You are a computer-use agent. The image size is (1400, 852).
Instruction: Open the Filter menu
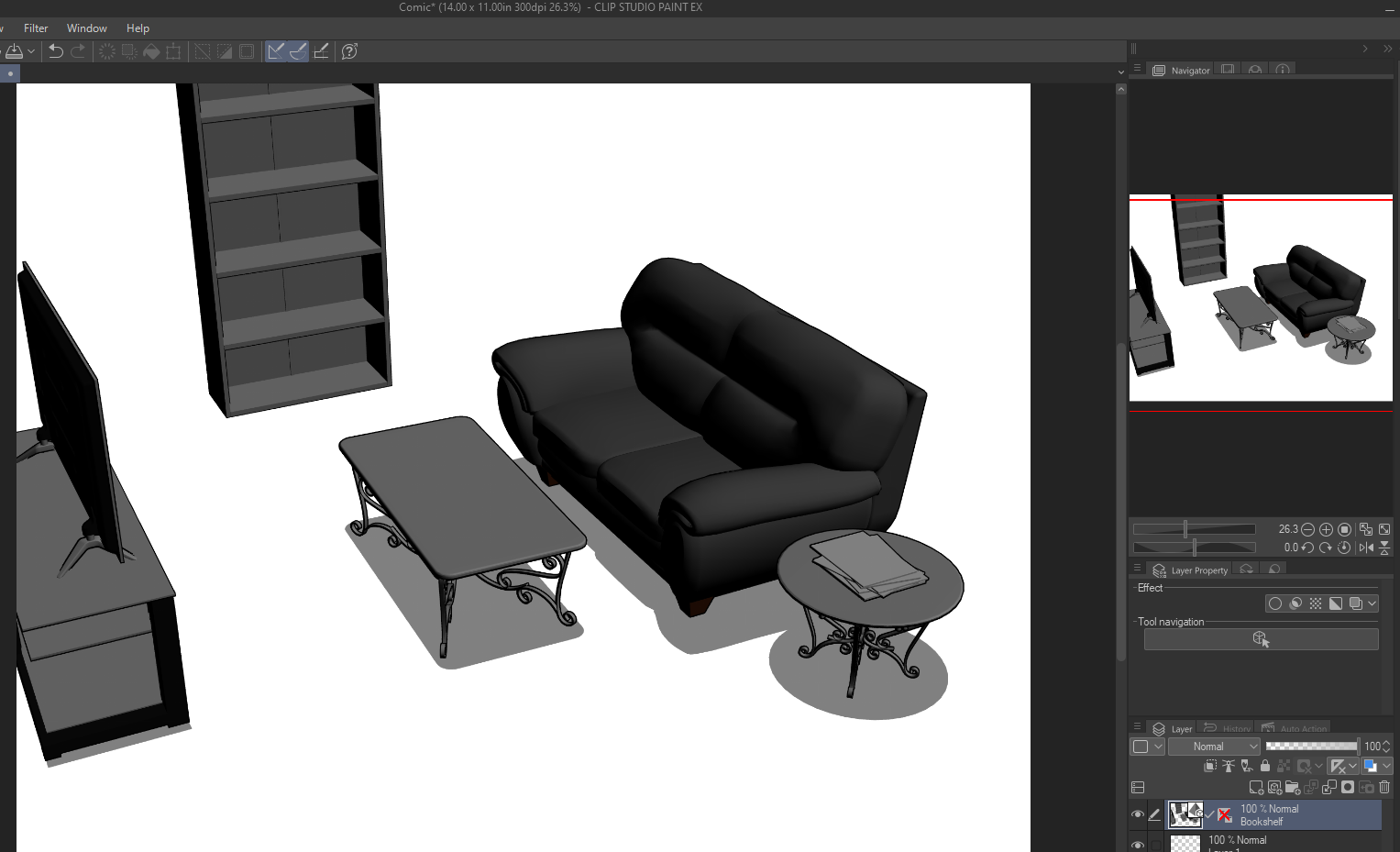(36, 28)
